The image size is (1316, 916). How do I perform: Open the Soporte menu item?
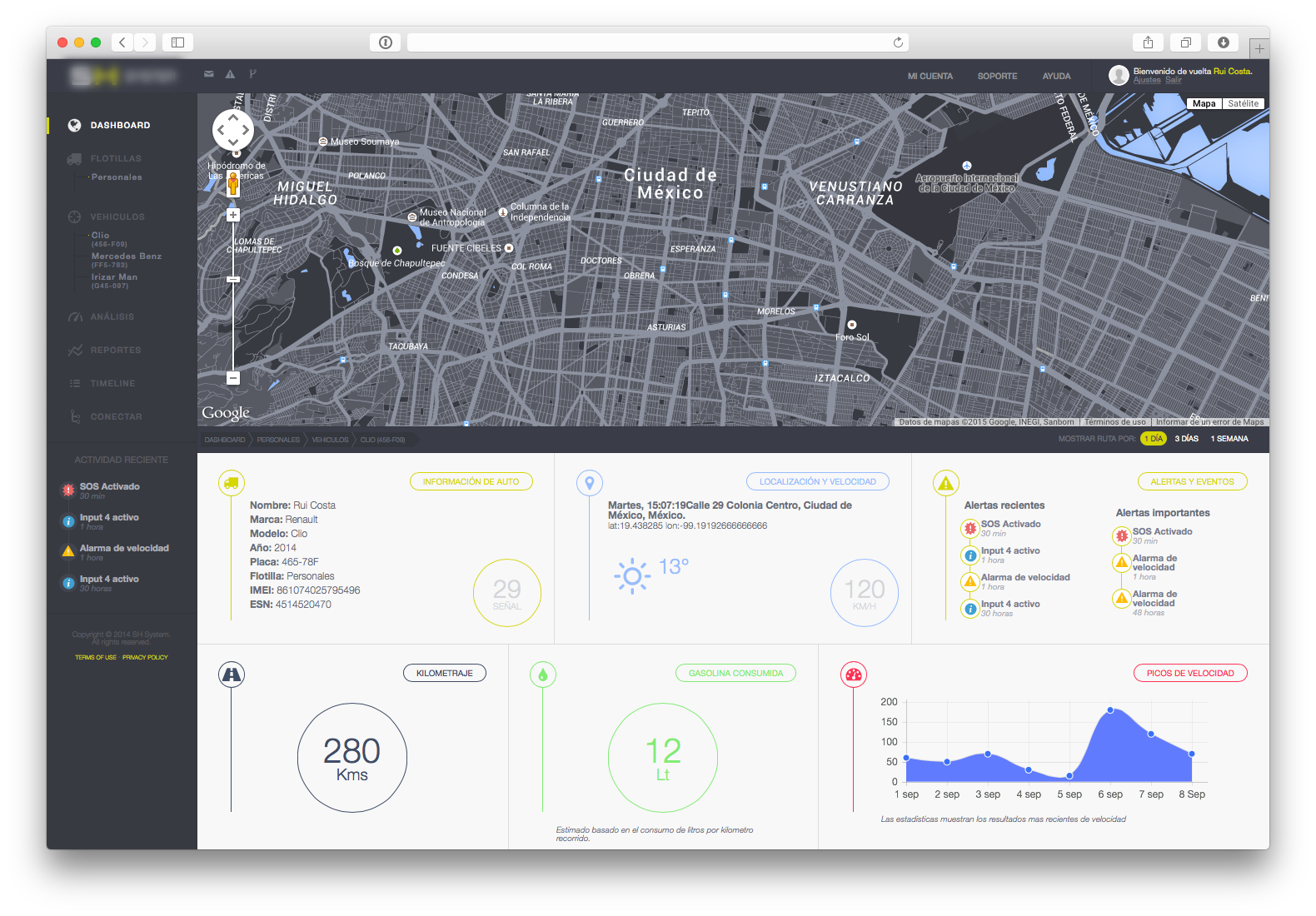pos(997,77)
